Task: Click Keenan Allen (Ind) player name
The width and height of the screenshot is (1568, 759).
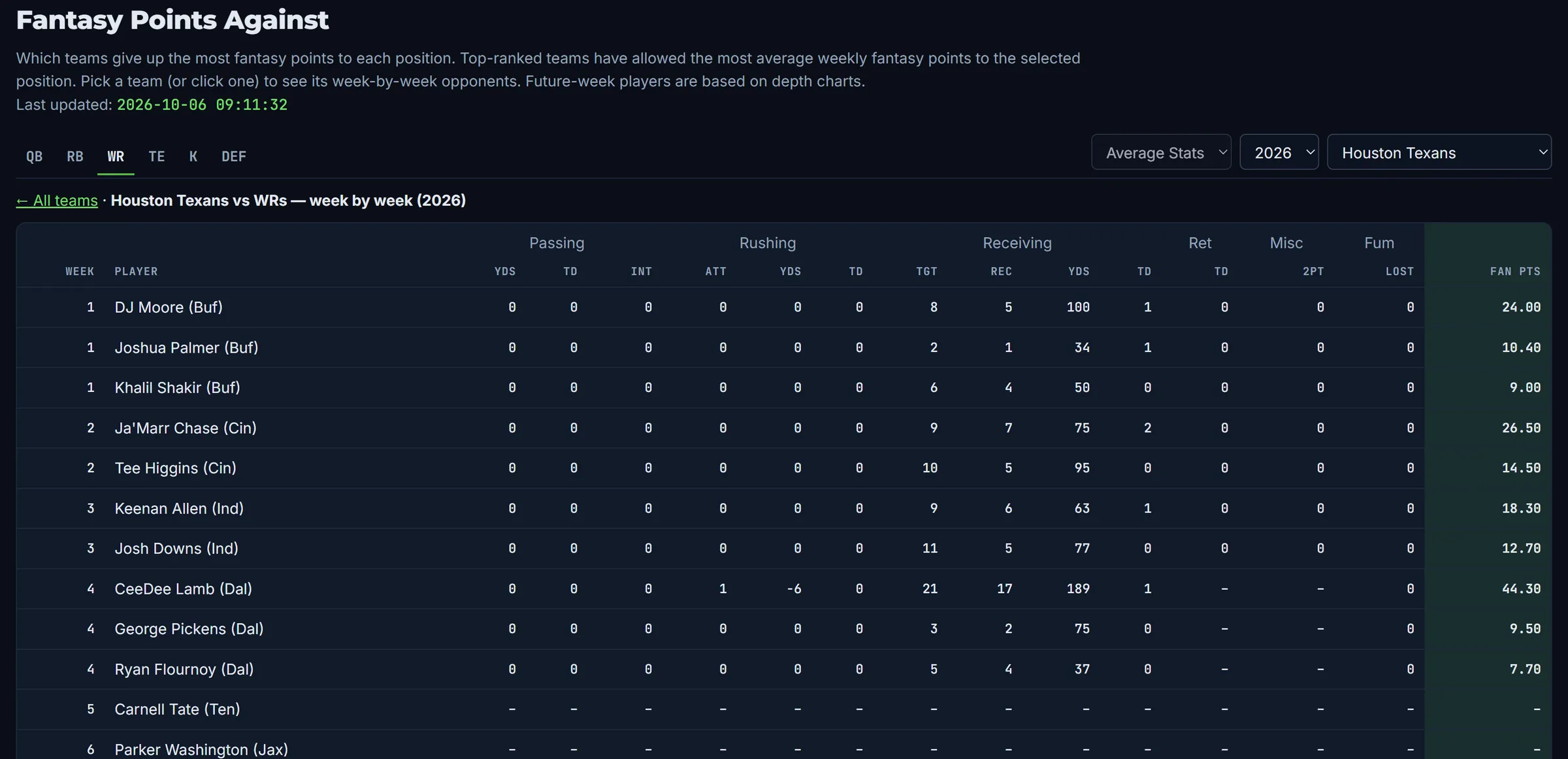Action: click(x=179, y=508)
